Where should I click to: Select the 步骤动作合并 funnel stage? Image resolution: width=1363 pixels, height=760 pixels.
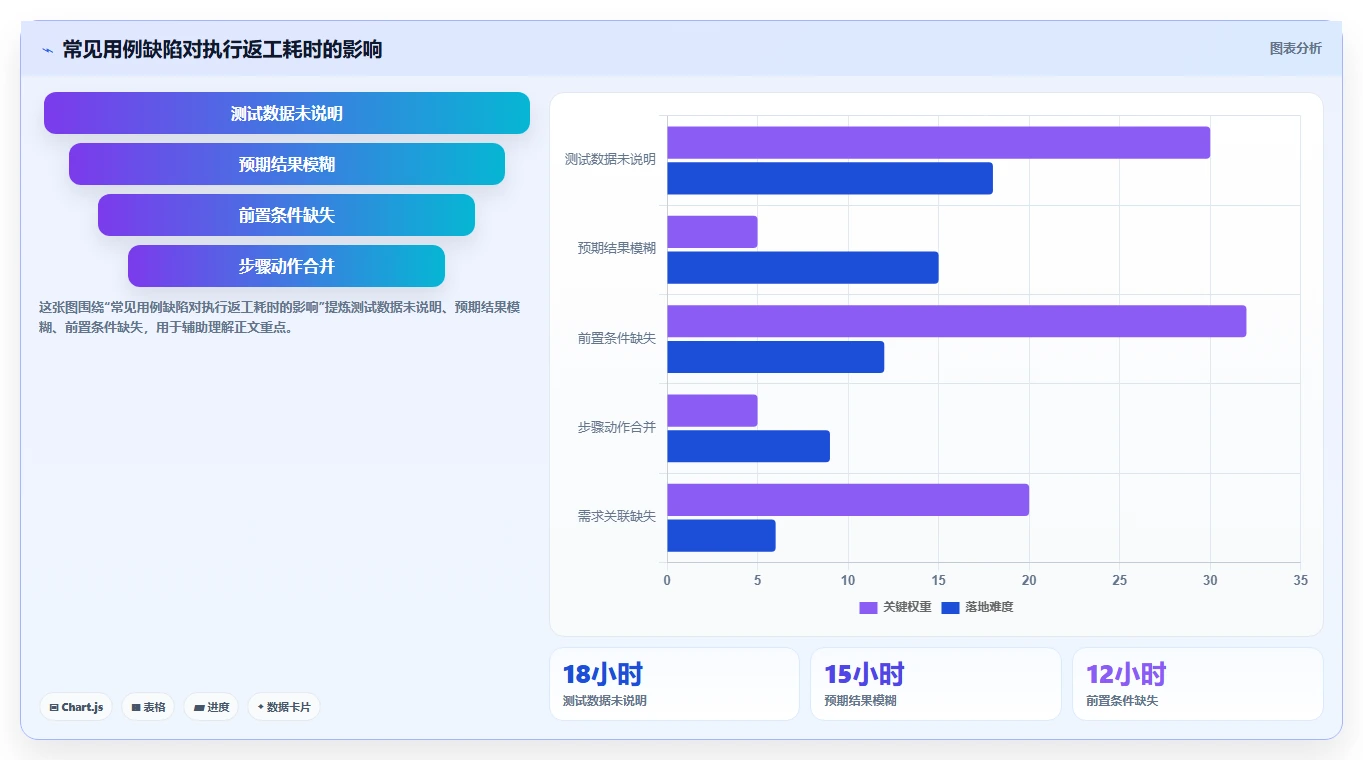pyautogui.click(x=286, y=266)
